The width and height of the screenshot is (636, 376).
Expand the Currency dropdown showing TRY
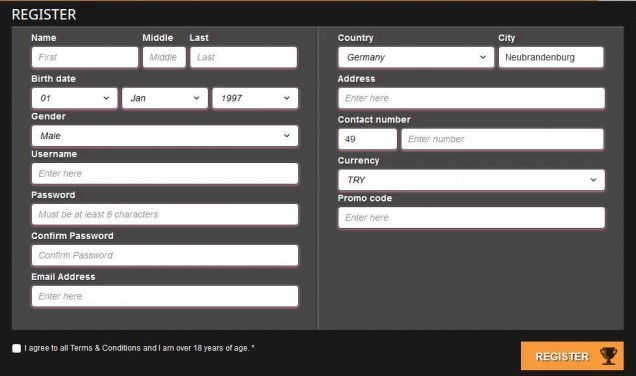click(471, 180)
